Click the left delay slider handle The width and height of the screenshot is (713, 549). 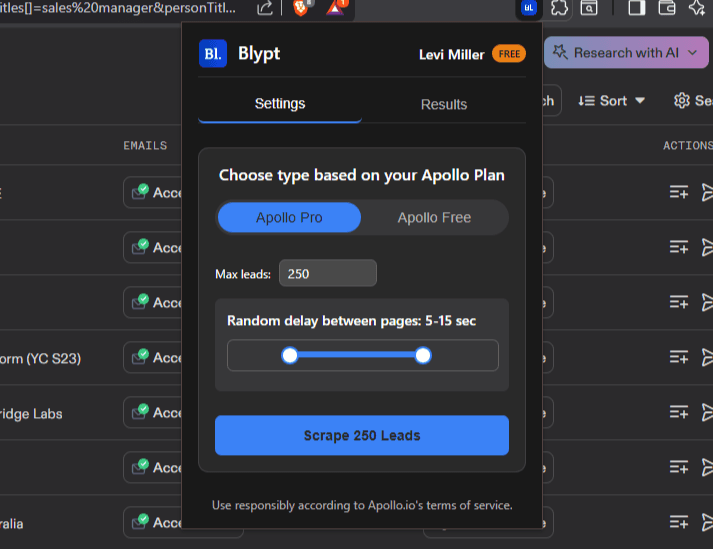pyautogui.click(x=290, y=355)
